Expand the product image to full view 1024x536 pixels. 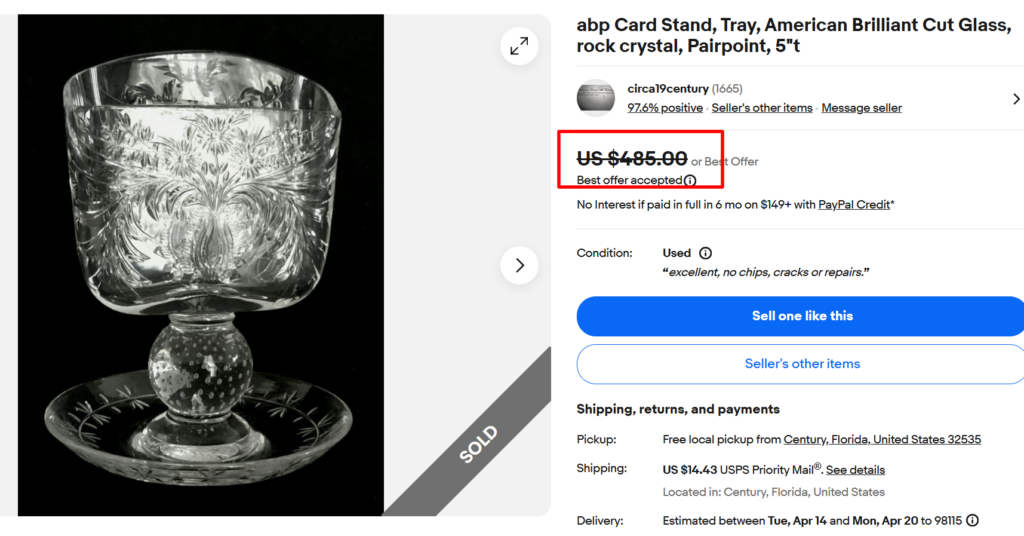pos(519,46)
